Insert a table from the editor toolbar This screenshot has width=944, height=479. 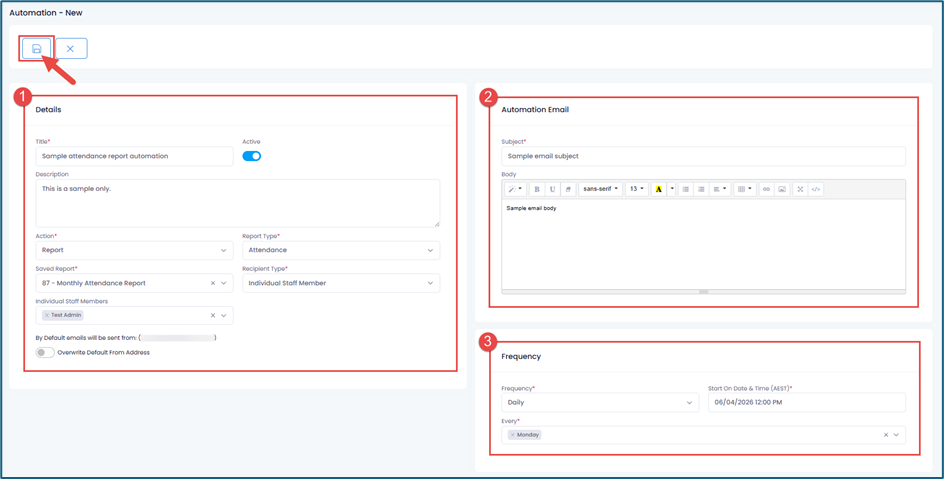point(744,189)
